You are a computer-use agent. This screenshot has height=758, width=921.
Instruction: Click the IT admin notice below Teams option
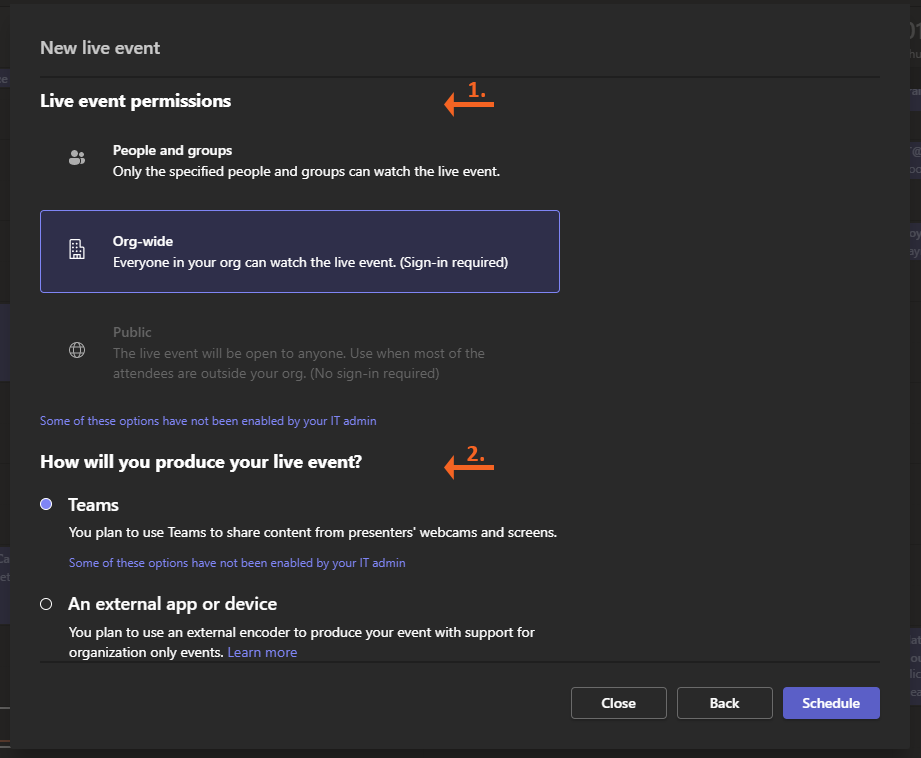coord(237,563)
